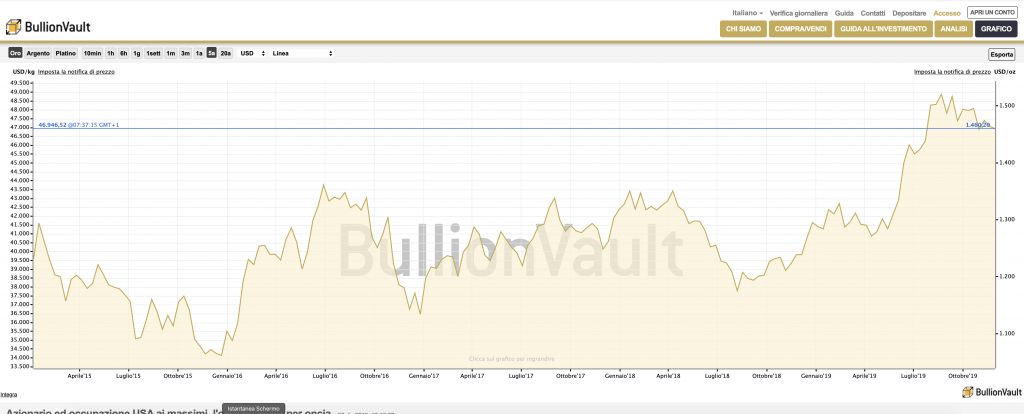This screenshot has width=1024, height=414.
Task: Open the Linea chart type dropdown
Action: tap(303, 53)
